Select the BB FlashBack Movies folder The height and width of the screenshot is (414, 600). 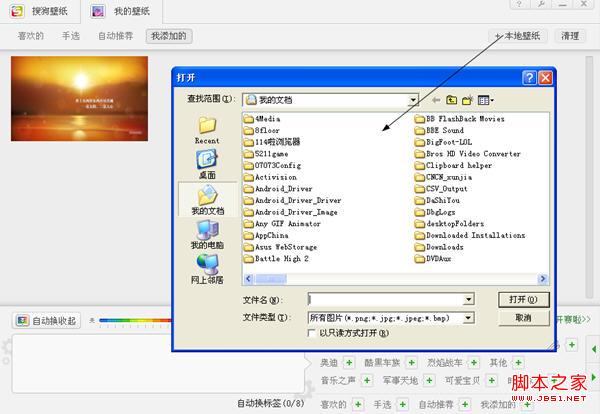[x=460, y=119]
